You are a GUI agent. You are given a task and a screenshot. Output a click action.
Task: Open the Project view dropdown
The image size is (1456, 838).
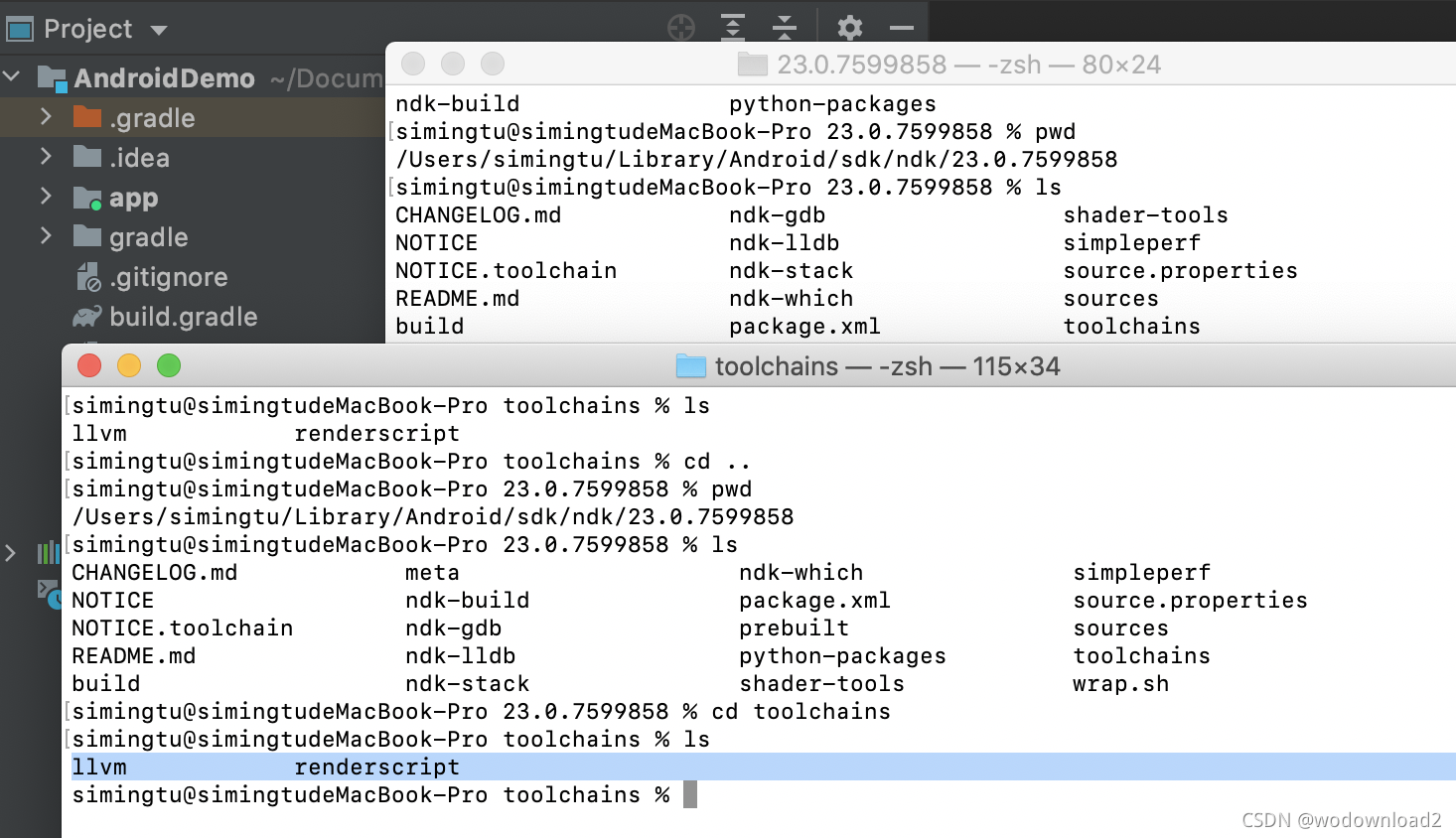pos(159,30)
